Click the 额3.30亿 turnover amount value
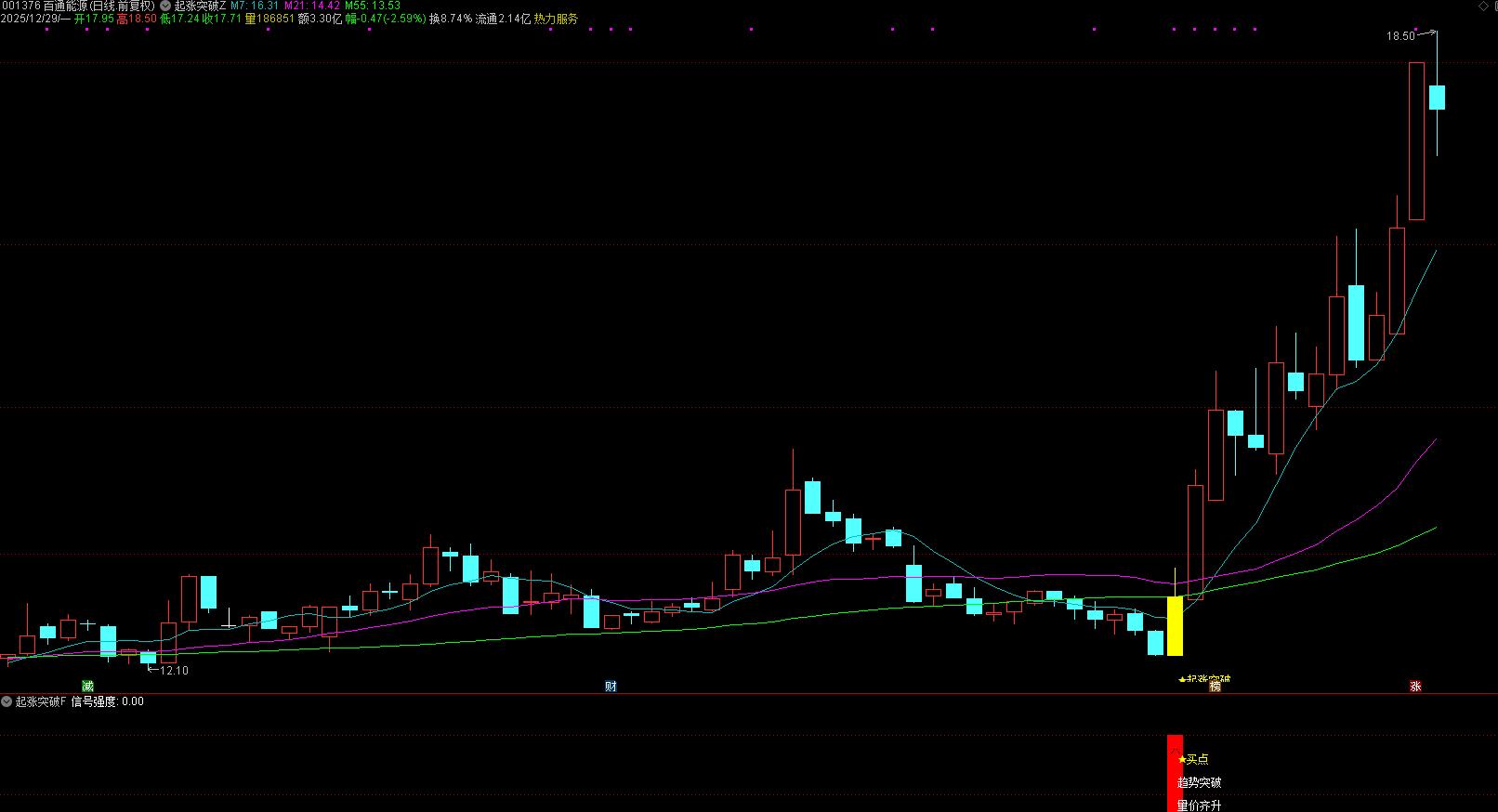The height and width of the screenshot is (812, 1498). 320,19
